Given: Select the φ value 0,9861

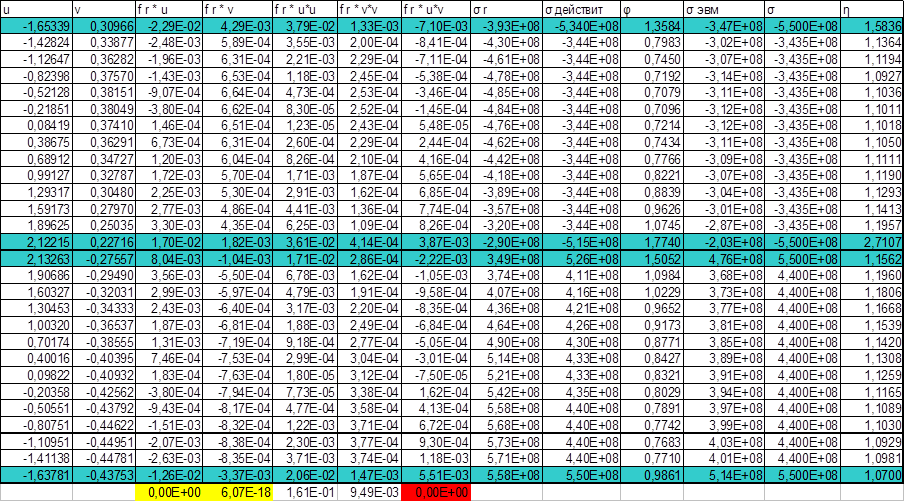Looking at the screenshot, I should pyautogui.click(x=652, y=475).
